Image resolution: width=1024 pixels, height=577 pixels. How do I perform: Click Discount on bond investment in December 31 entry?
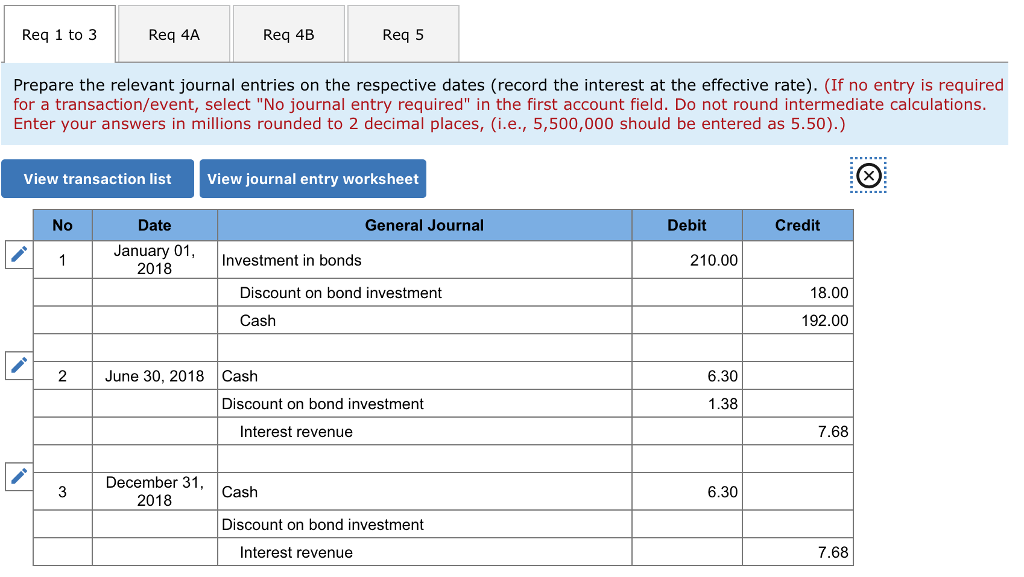pos(424,524)
